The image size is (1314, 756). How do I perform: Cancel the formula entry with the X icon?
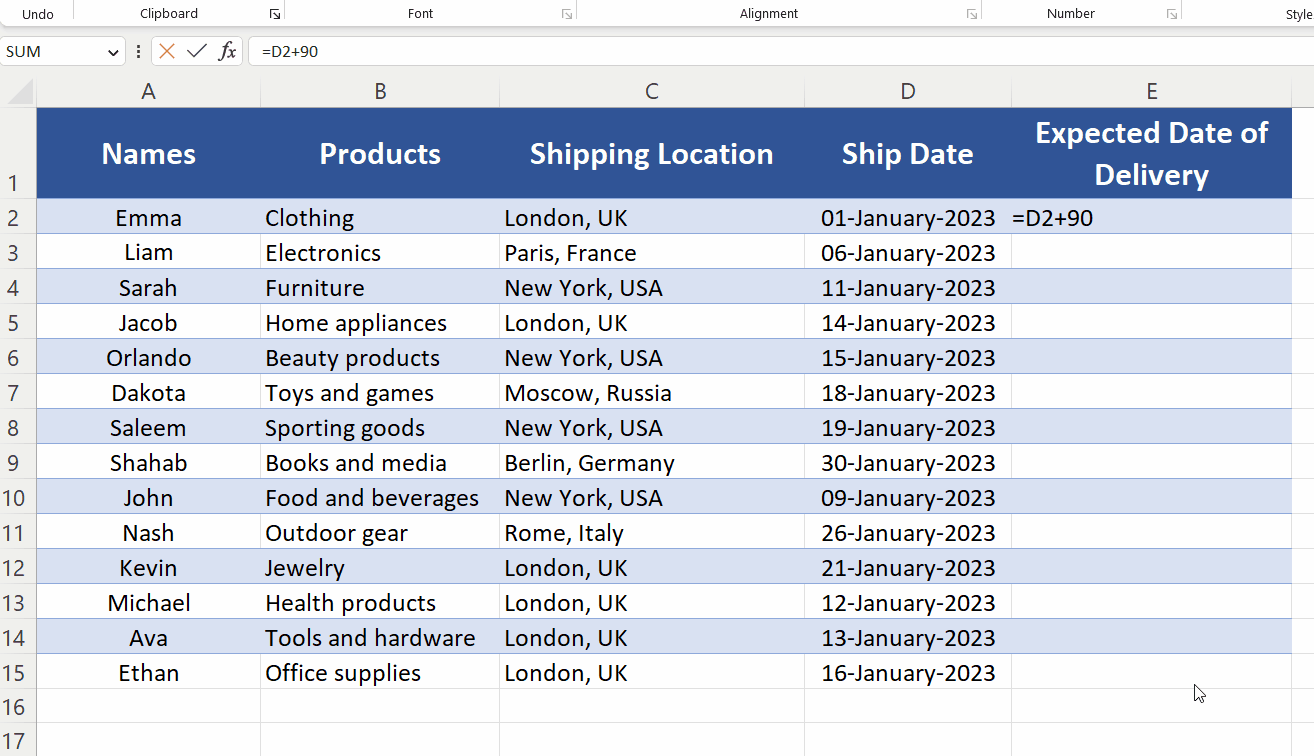167,51
